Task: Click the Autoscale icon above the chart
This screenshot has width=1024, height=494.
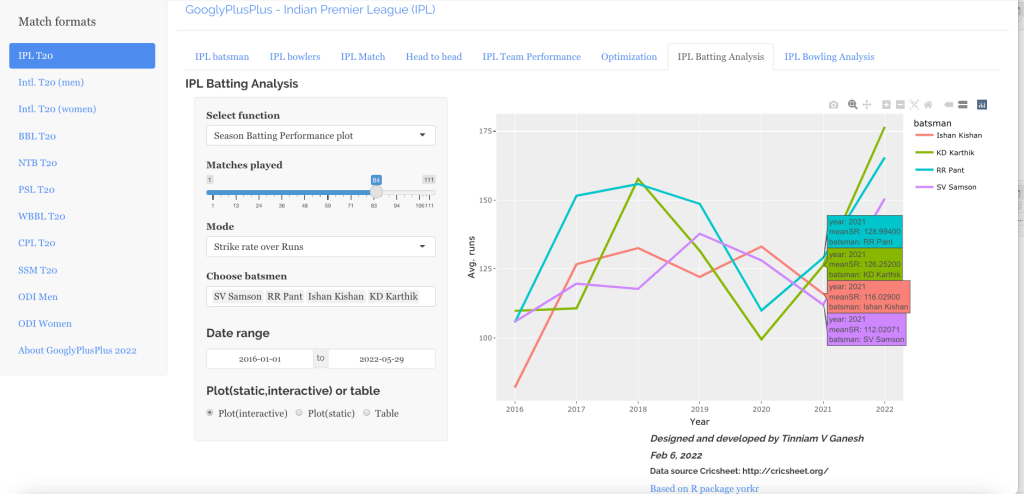Action: click(914, 105)
